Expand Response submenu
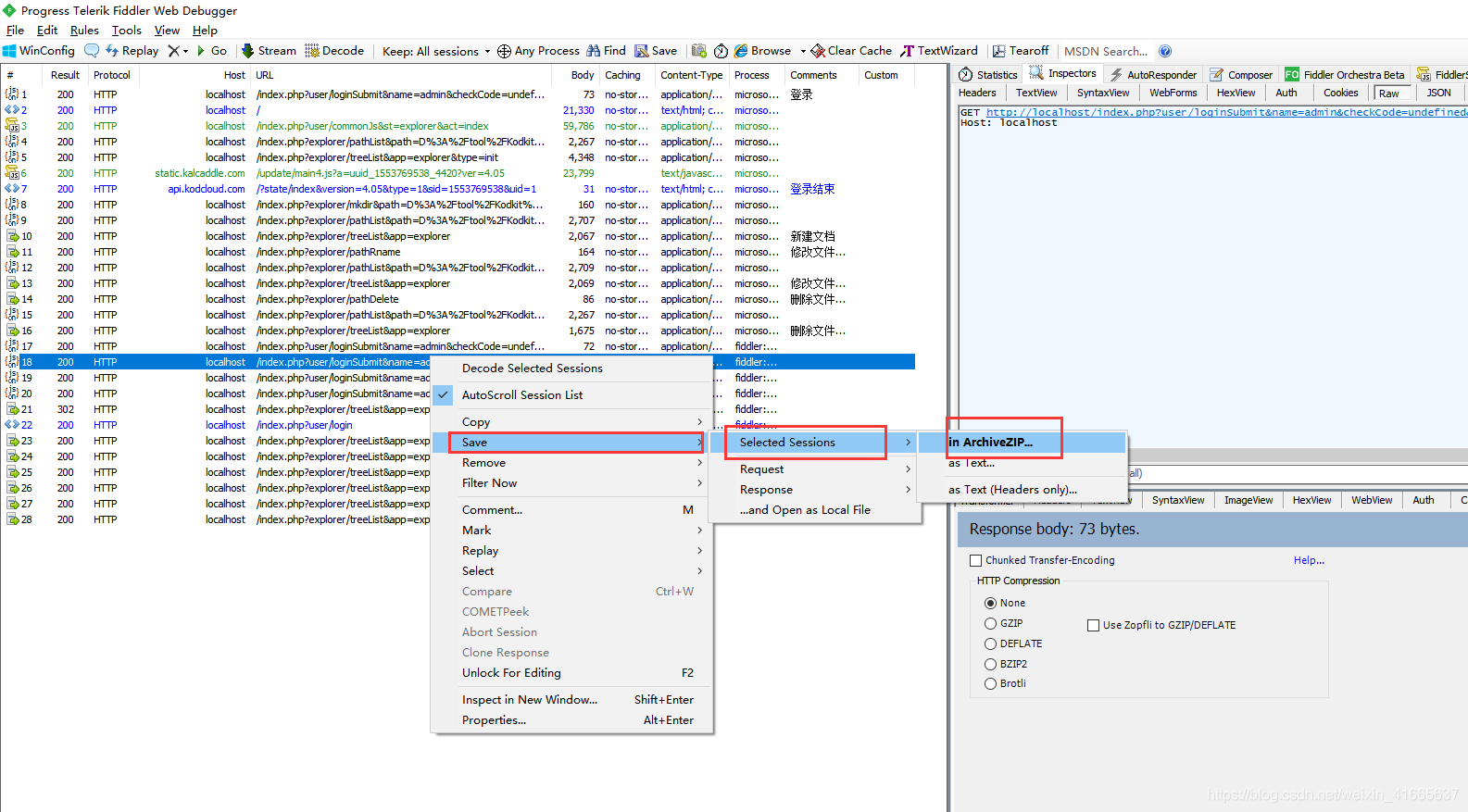1468x812 pixels. point(815,489)
